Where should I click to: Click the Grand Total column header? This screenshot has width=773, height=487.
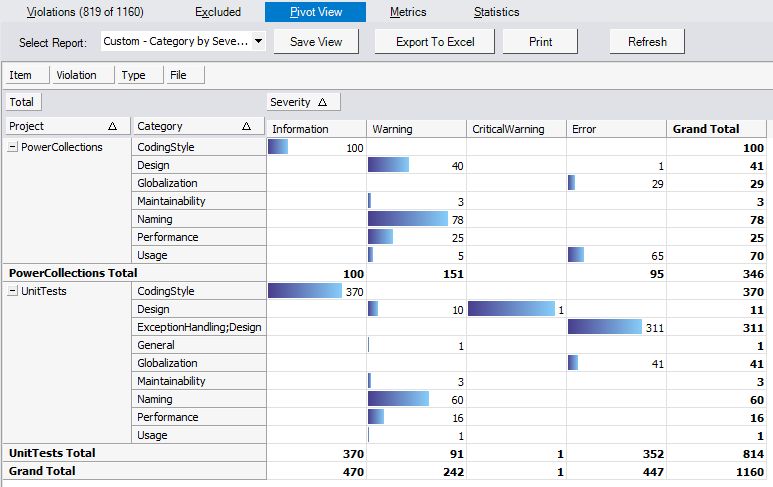click(717, 129)
